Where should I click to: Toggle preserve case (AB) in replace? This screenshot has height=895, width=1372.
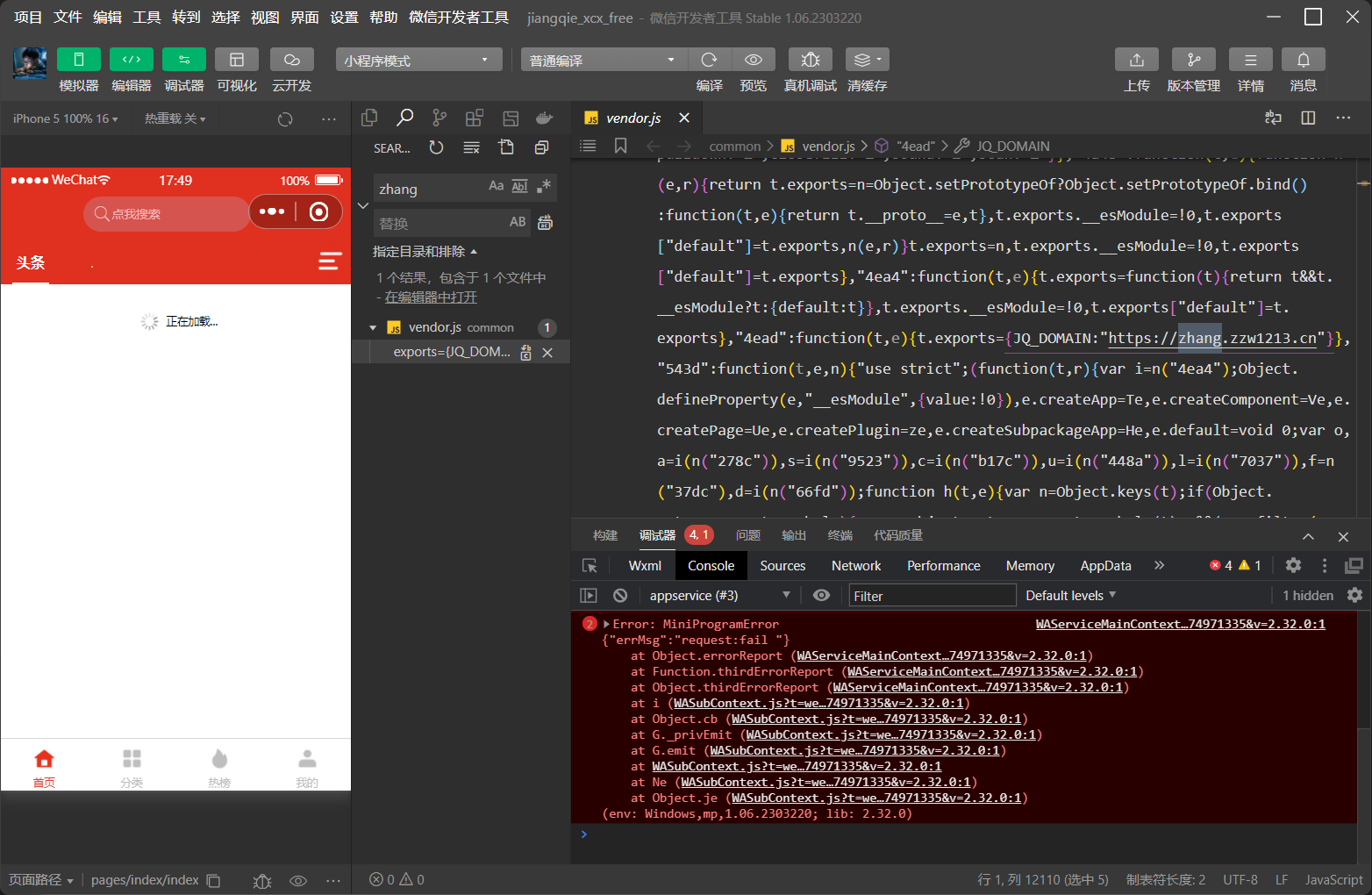point(518,222)
